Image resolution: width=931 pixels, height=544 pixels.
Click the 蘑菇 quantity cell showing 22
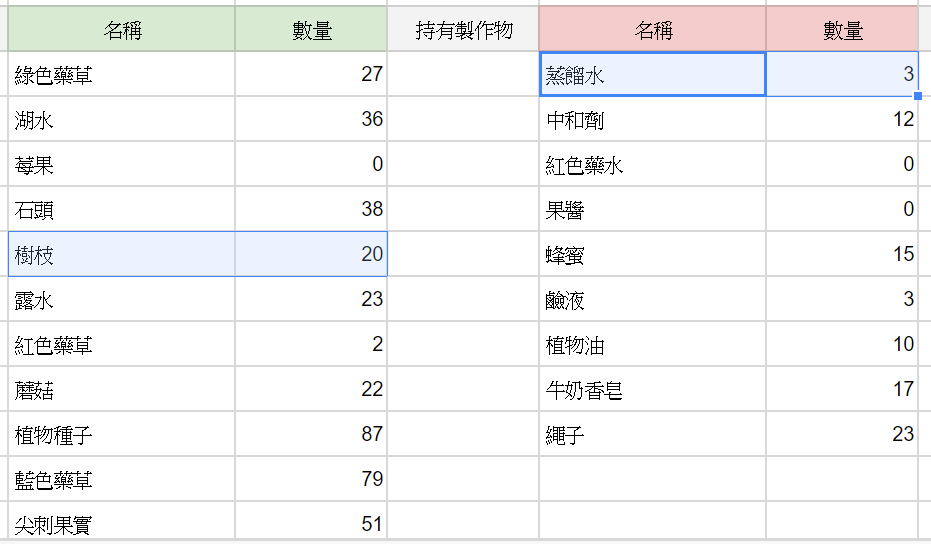311,389
